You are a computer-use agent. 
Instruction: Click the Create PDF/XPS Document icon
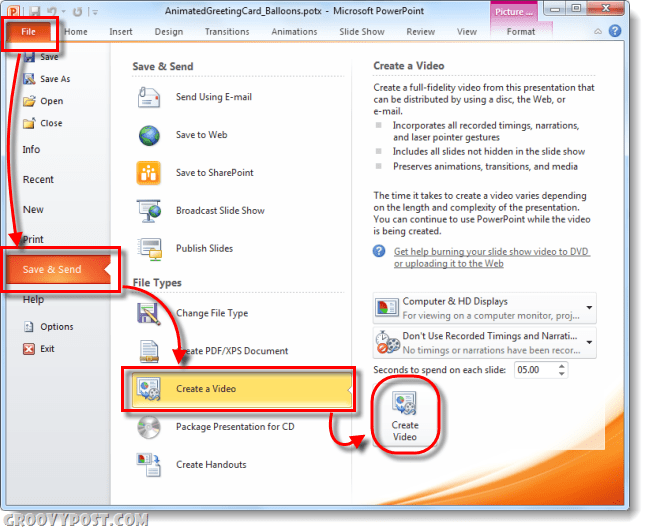click(148, 351)
